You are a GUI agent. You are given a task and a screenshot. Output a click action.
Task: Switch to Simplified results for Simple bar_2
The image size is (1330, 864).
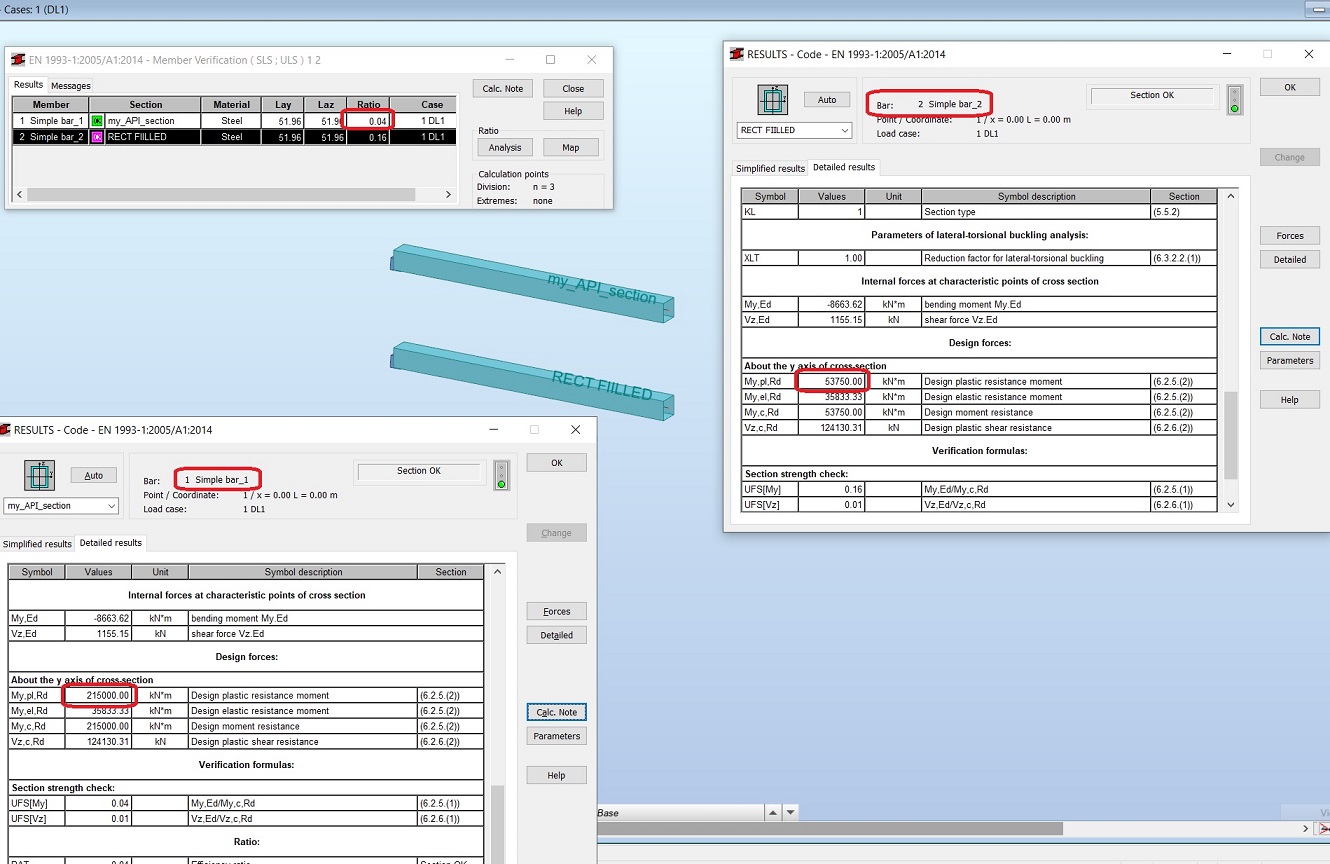(770, 168)
